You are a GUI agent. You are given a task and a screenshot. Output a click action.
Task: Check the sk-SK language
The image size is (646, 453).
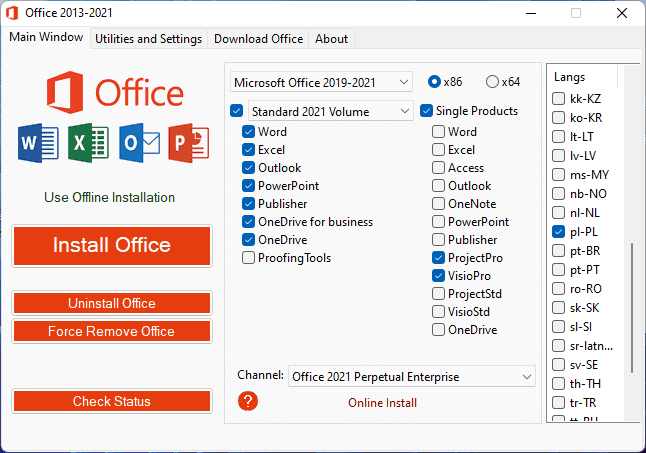tap(558, 308)
